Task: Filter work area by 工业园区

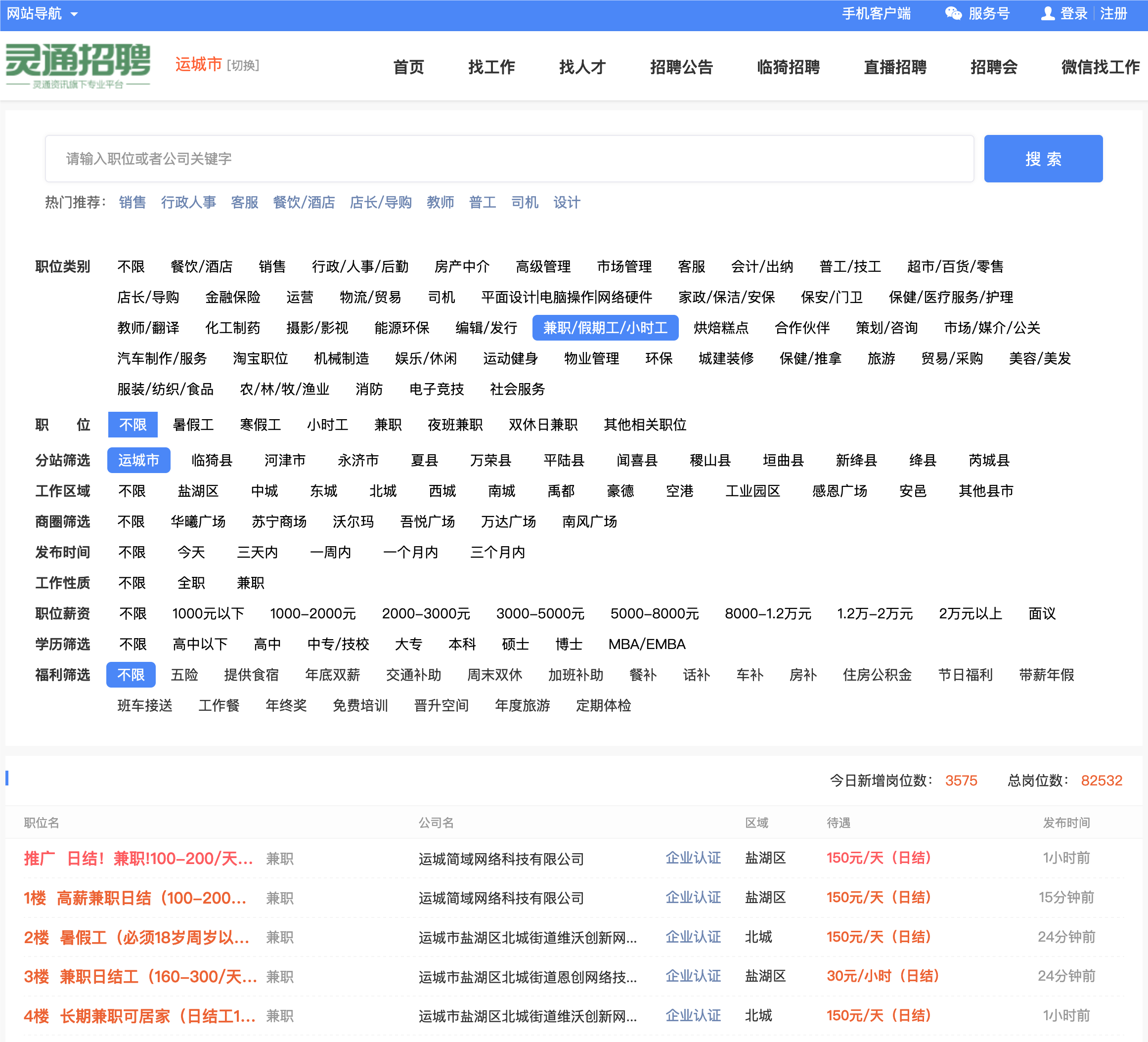Action: (x=752, y=491)
